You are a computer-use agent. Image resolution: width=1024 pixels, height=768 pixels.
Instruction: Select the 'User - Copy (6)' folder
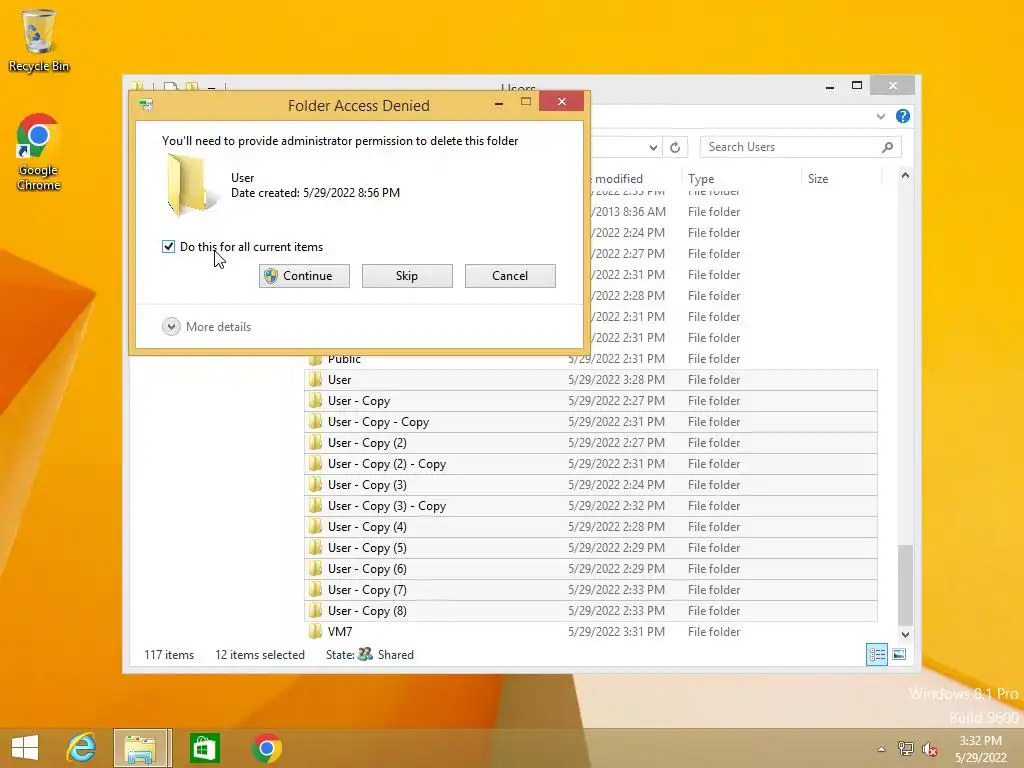point(591,568)
